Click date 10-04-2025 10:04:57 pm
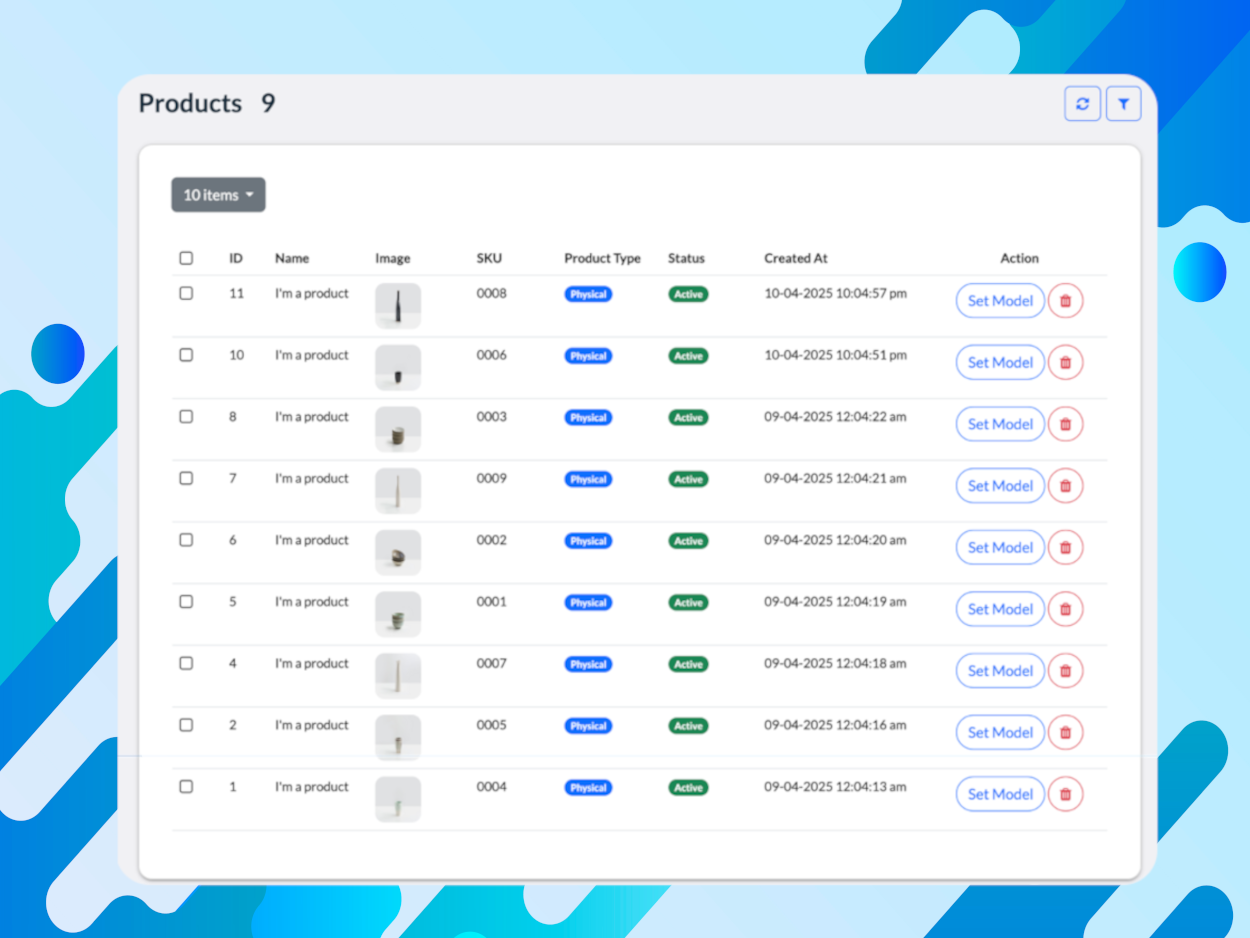1250x938 pixels. [836, 293]
